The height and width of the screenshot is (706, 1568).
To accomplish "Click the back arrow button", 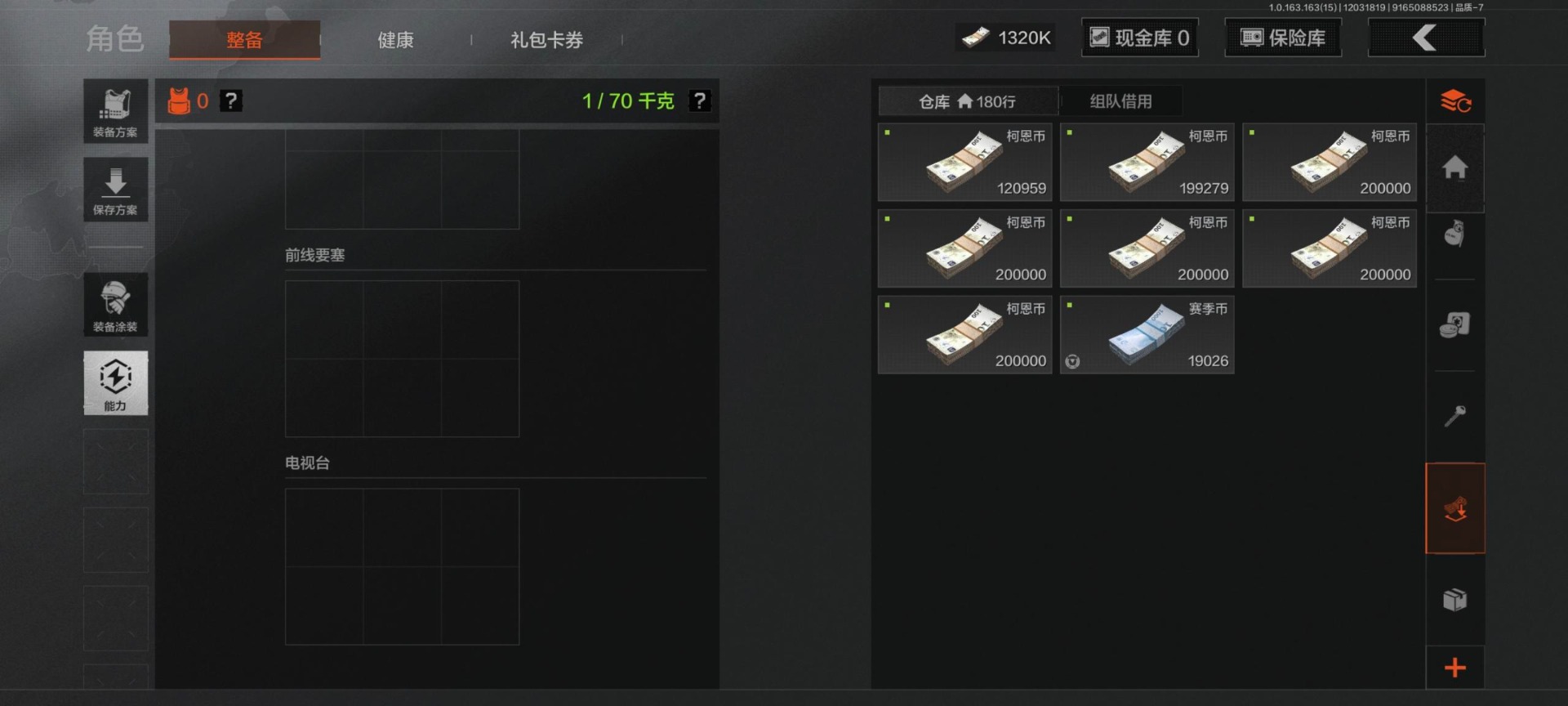I will coord(1426,38).
